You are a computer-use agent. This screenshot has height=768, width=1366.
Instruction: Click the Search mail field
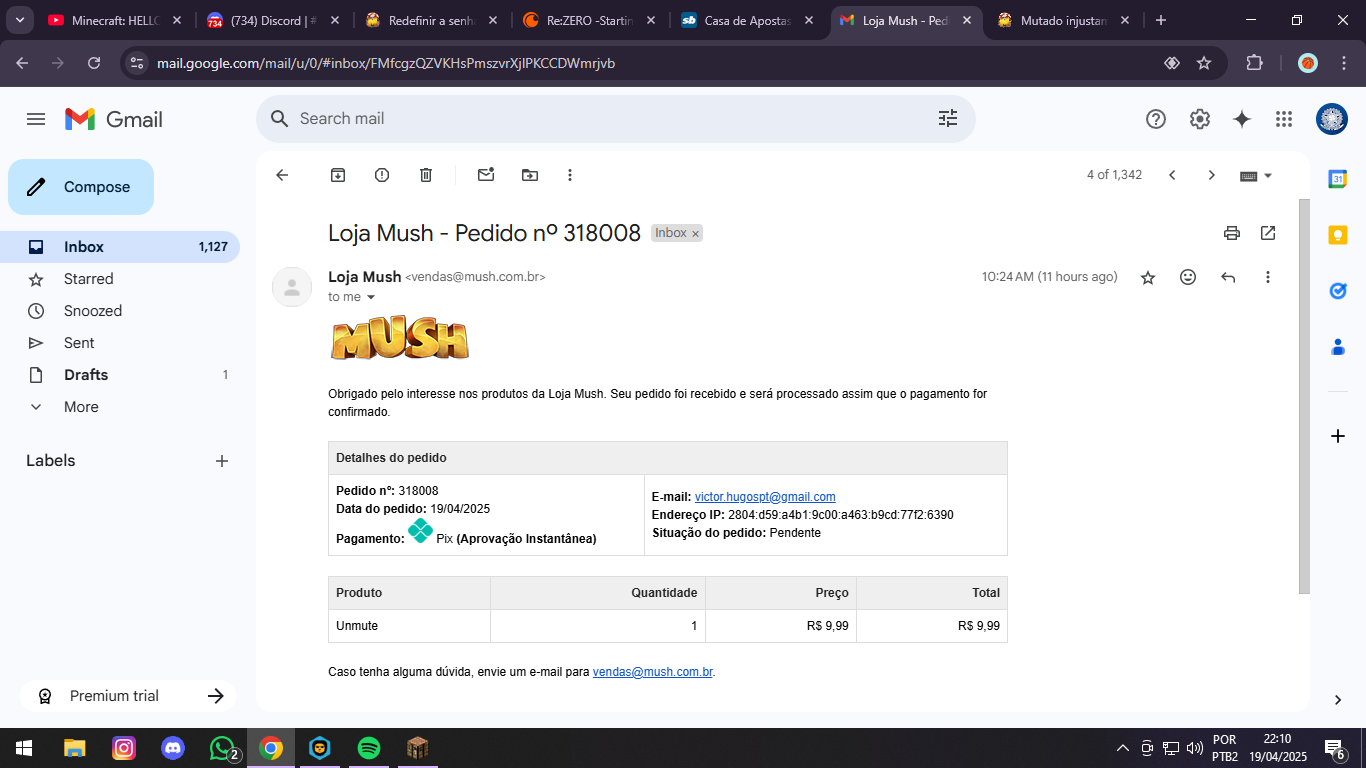pos(615,119)
